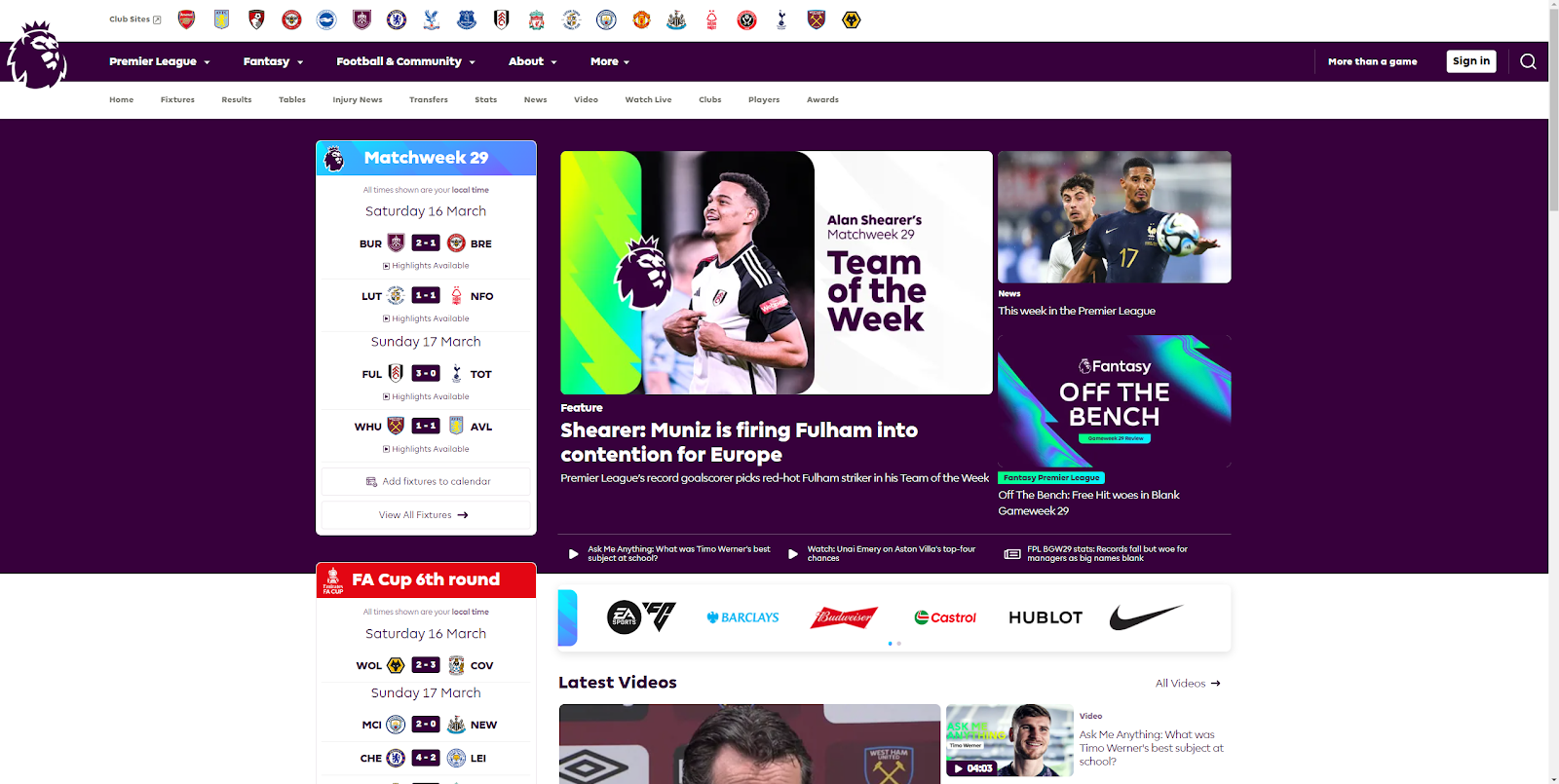
Task: Open Brighton's club site crest
Action: pos(326,19)
